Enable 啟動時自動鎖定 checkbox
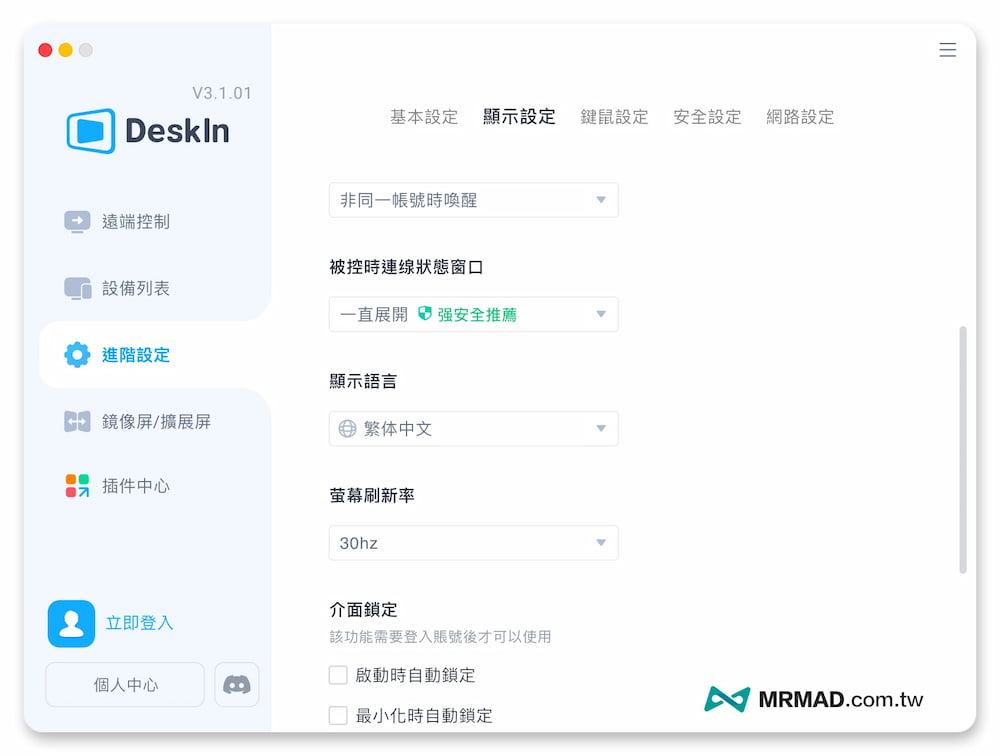This screenshot has height=756, width=1000. [x=338, y=675]
